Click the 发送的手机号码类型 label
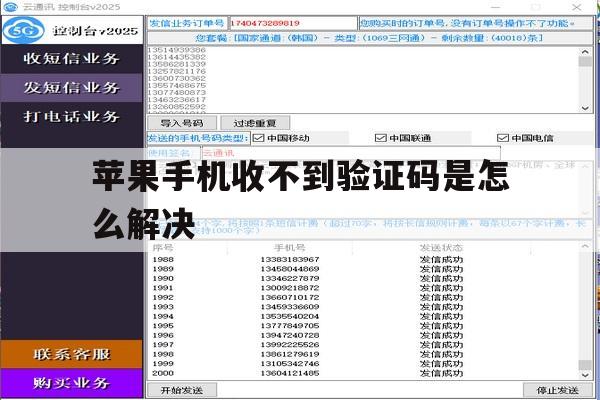 click(198, 138)
